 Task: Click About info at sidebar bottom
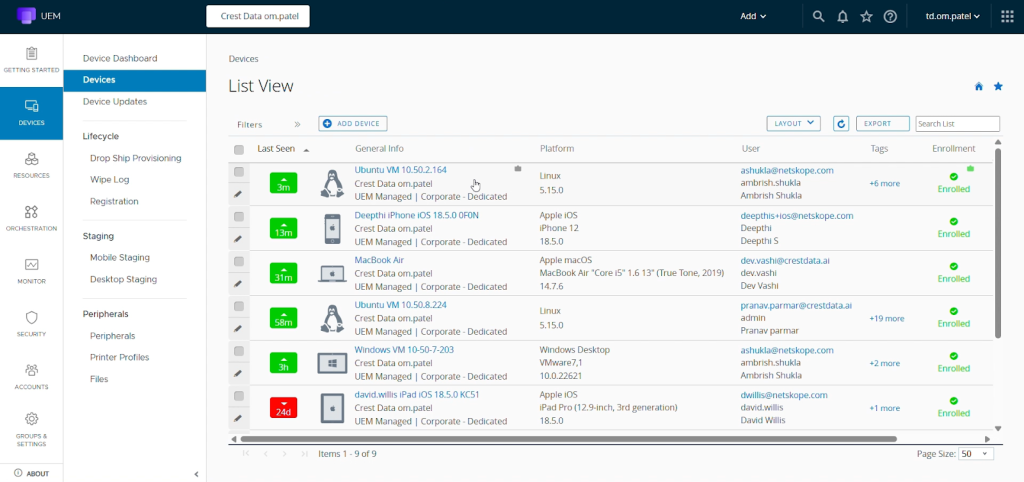pyautogui.click(x=31, y=474)
